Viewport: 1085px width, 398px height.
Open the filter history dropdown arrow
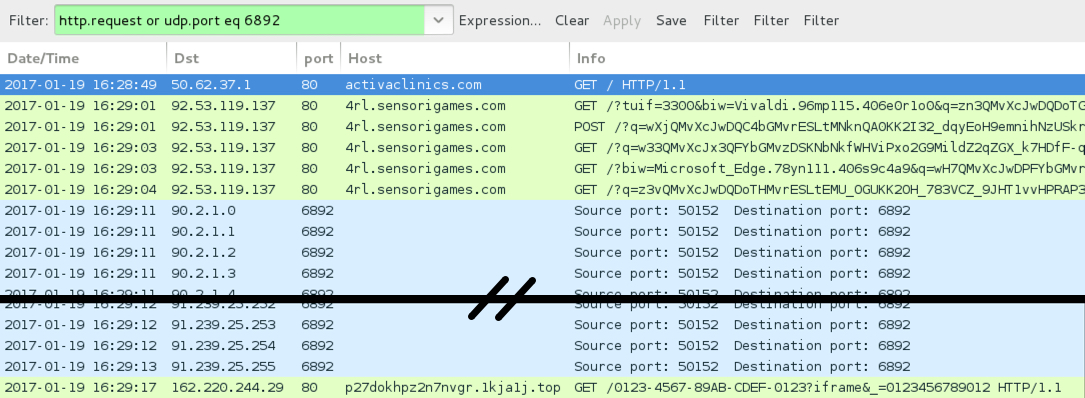click(439, 20)
